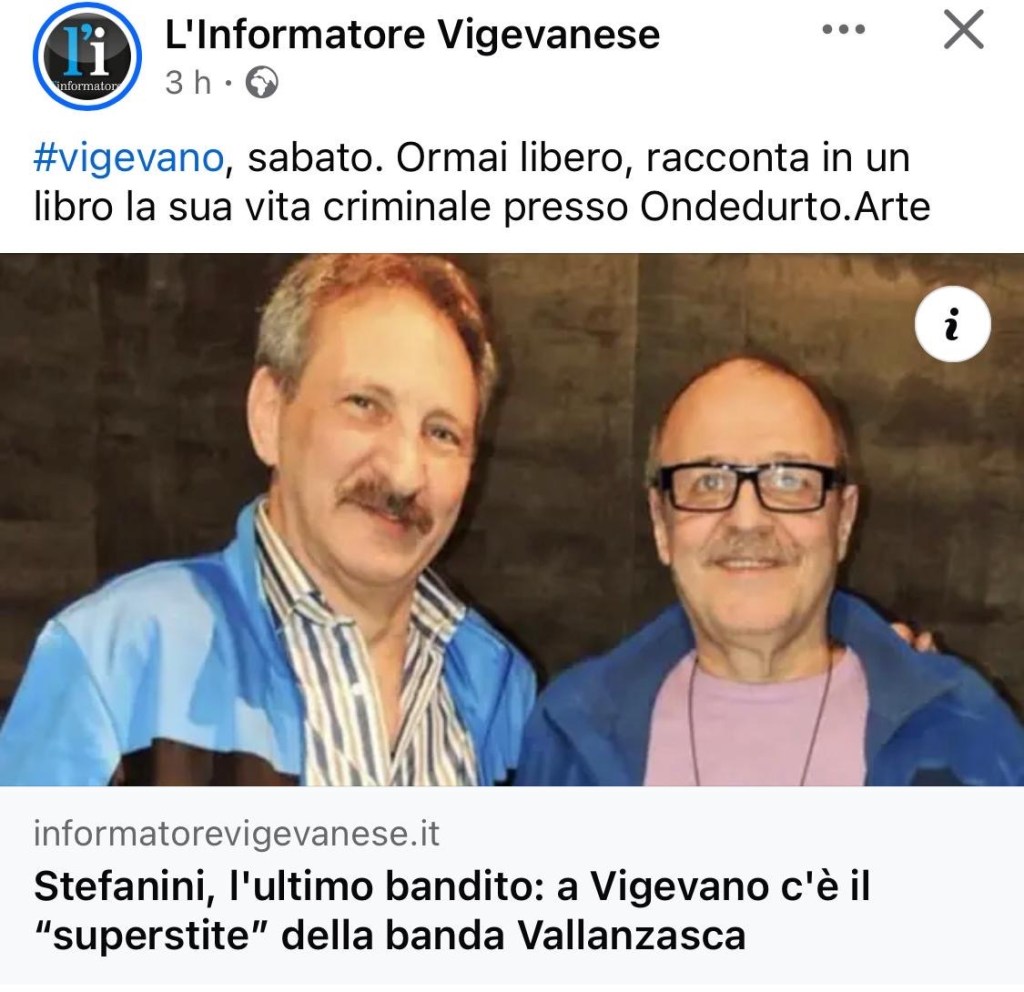Click the globe public-audience icon
Image resolution: width=1024 pixels, height=992 pixels.
pyautogui.click(x=262, y=83)
